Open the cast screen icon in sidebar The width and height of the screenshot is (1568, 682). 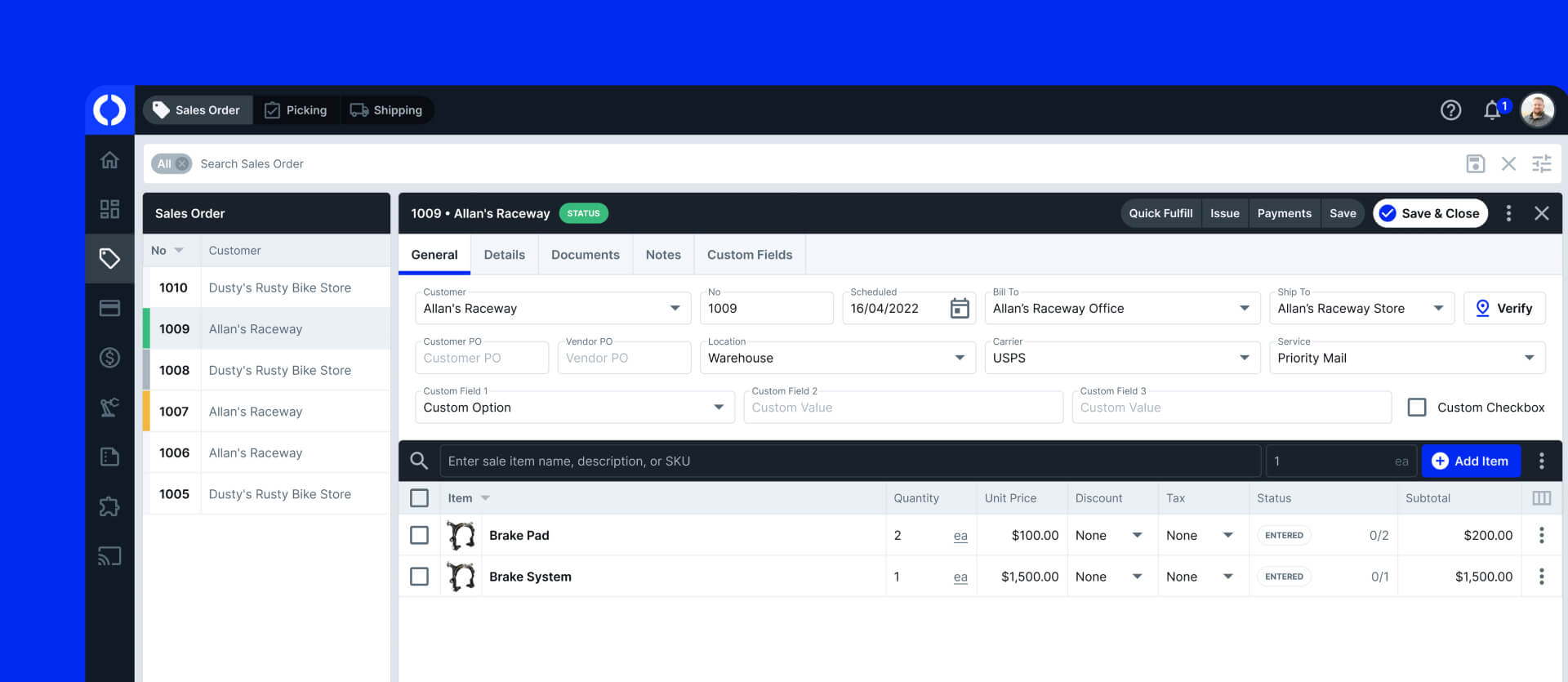(109, 556)
